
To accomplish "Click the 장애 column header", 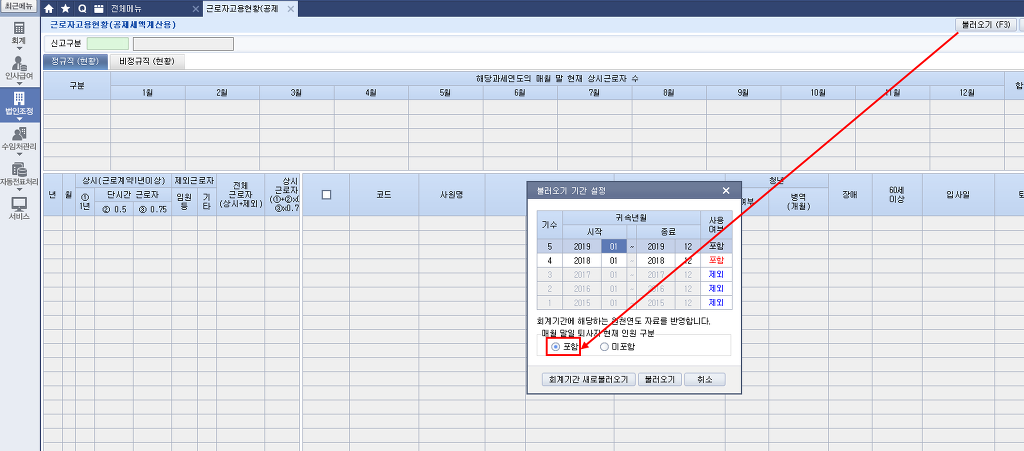I will tap(850, 194).
